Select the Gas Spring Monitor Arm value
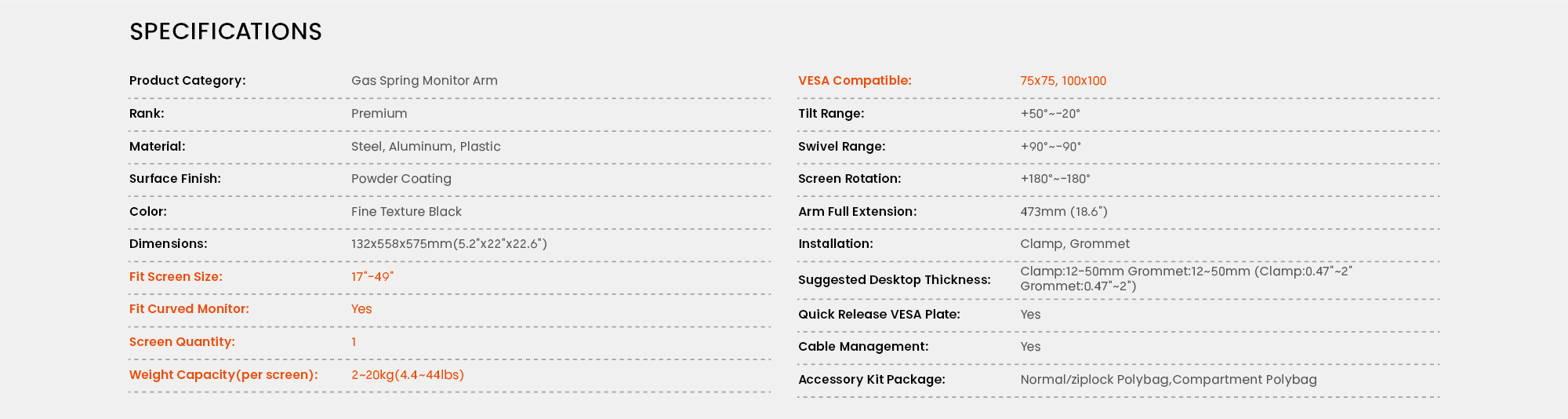Image resolution: width=1568 pixels, height=419 pixels. [x=424, y=81]
